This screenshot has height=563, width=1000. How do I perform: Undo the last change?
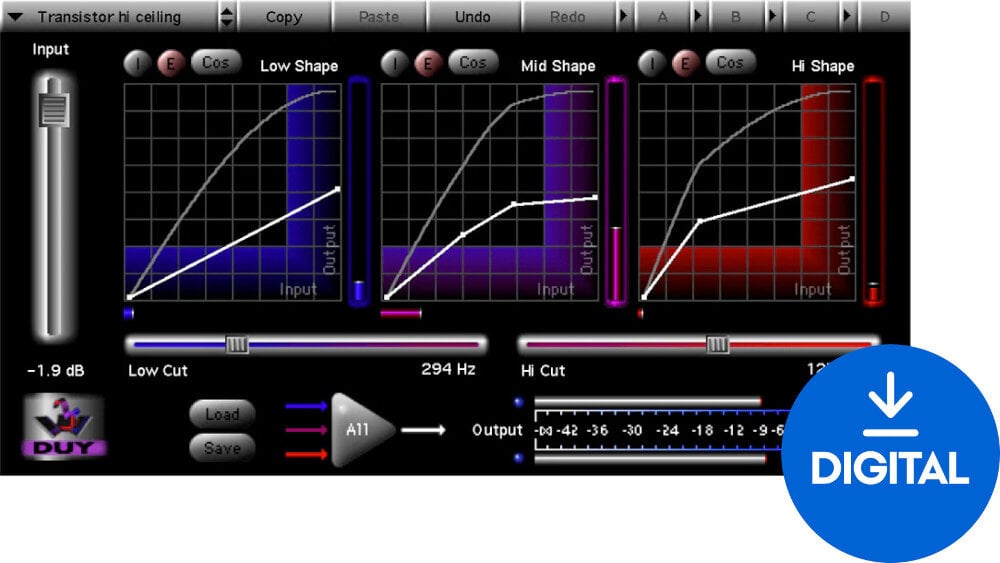pyautogui.click(x=473, y=17)
